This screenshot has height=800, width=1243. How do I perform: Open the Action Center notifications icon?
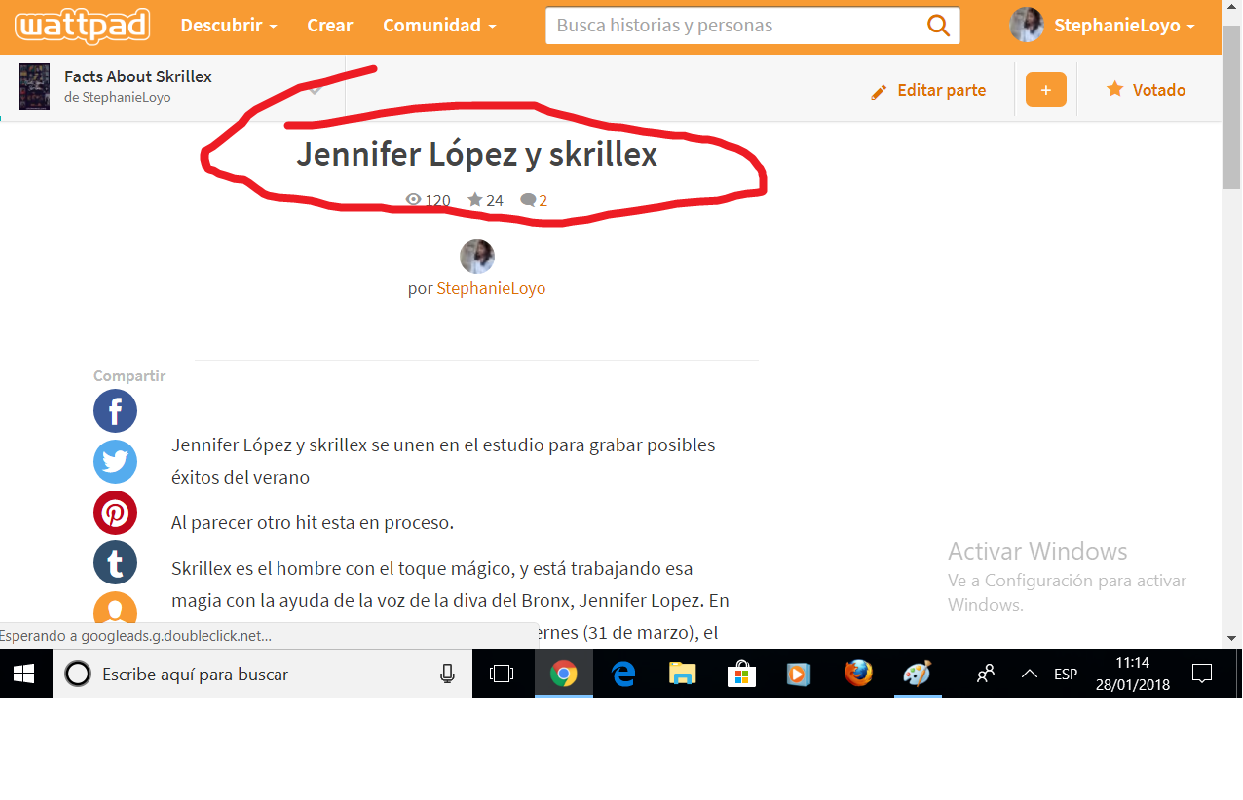coord(1202,674)
